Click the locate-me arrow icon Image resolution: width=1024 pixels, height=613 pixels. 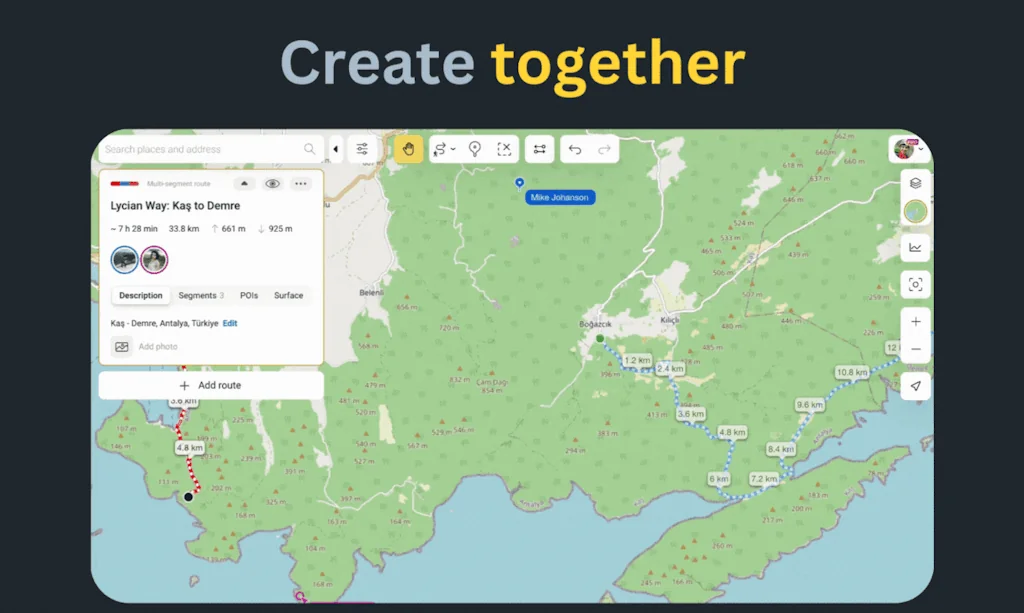point(915,386)
